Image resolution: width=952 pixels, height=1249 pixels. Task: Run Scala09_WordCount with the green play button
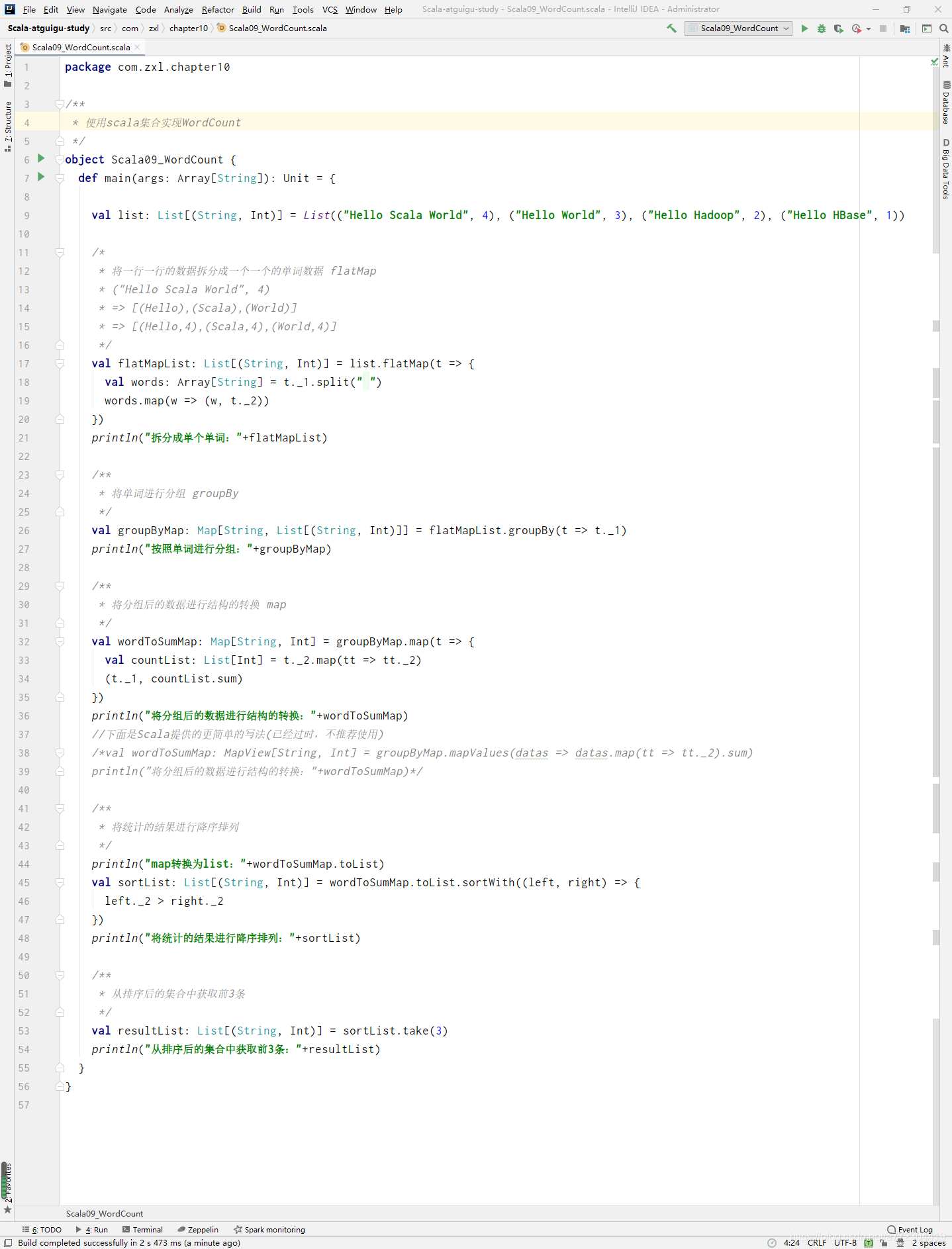804,28
